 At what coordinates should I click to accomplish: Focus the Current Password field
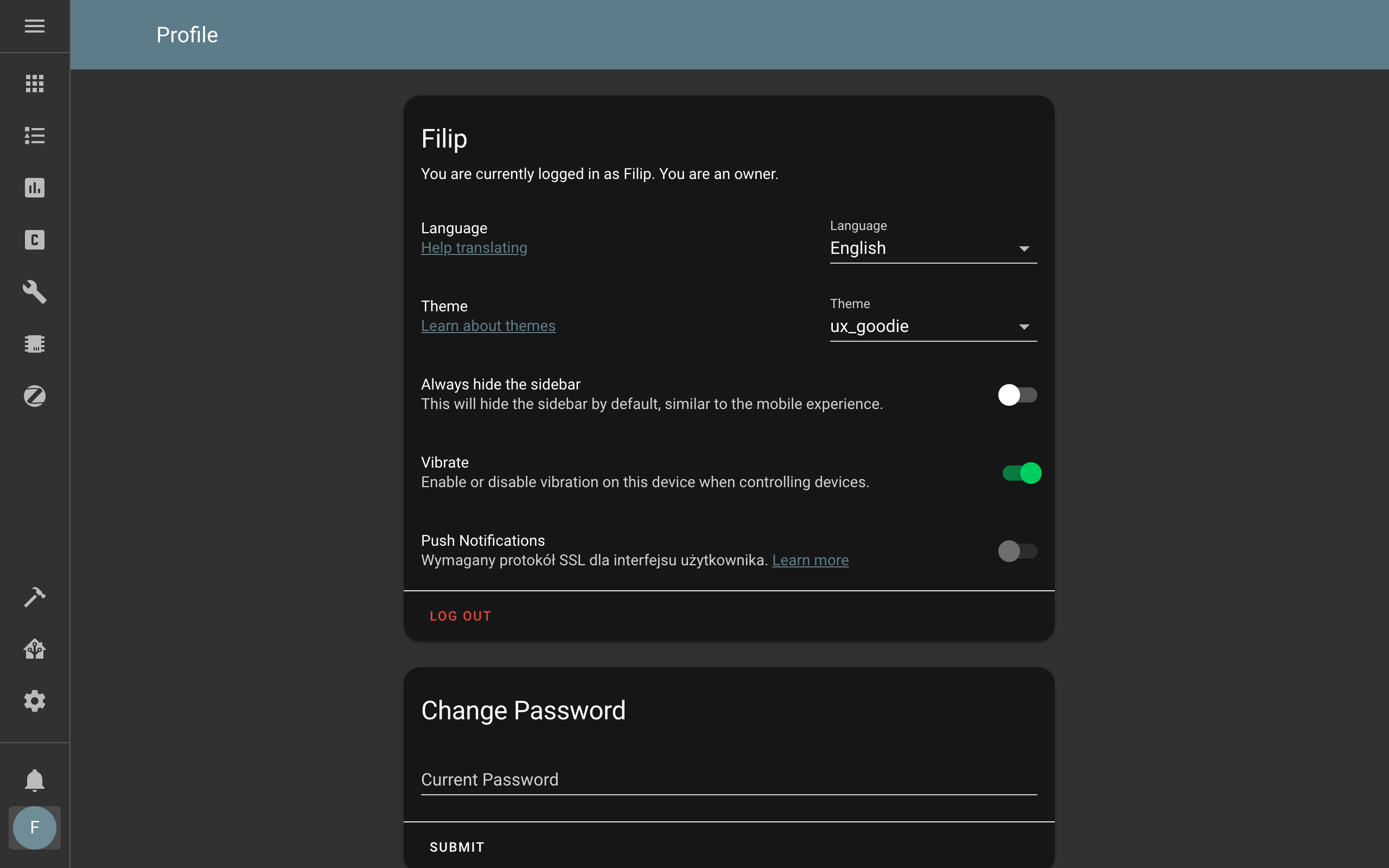[x=728, y=780]
